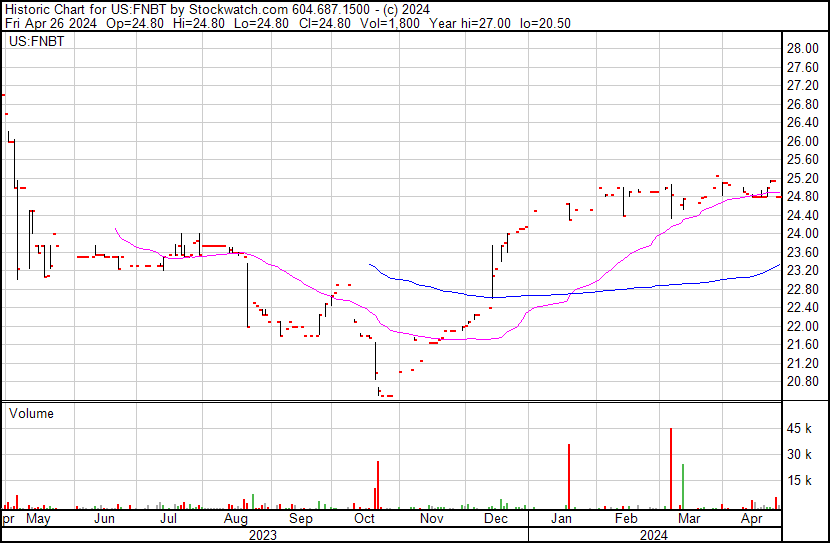Select the 25.60 price axis label

coord(802,160)
